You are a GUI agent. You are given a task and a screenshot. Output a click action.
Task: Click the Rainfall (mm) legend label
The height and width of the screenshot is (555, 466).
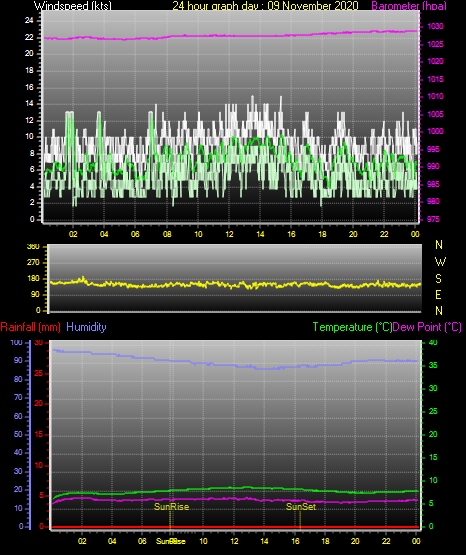(x=30, y=327)
